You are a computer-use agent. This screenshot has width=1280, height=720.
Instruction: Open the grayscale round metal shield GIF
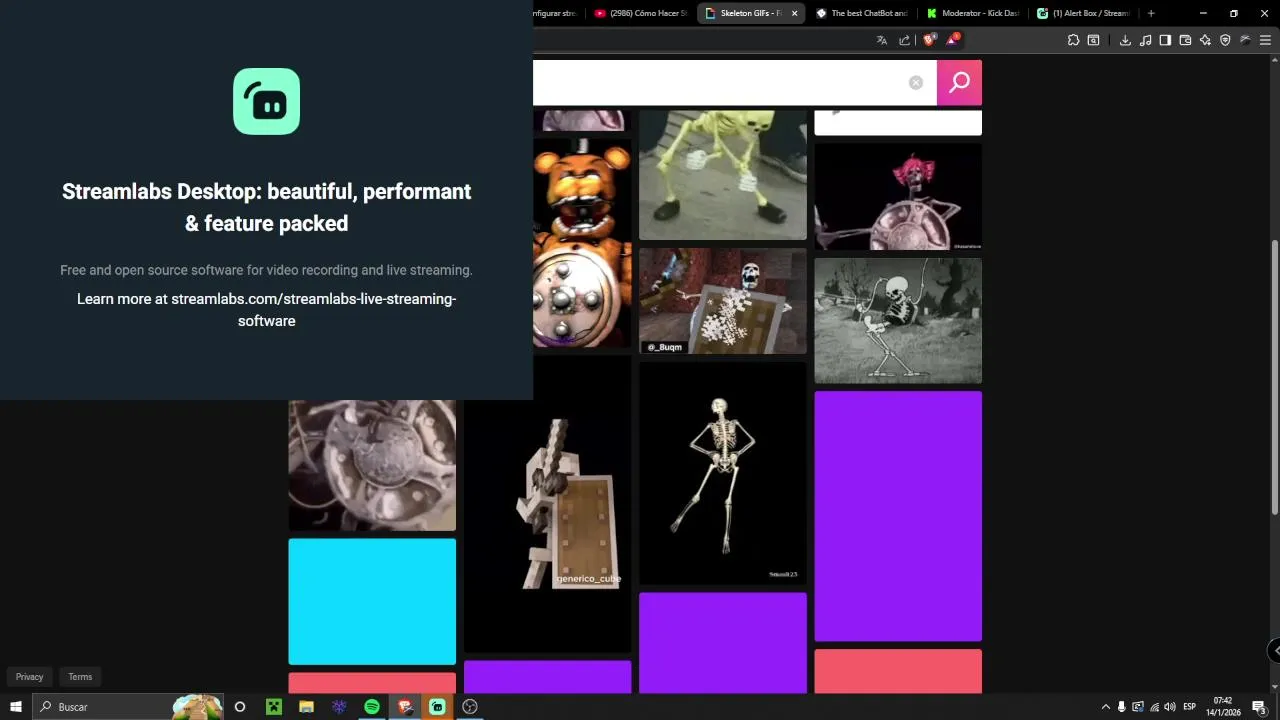[x=372, y=465]
